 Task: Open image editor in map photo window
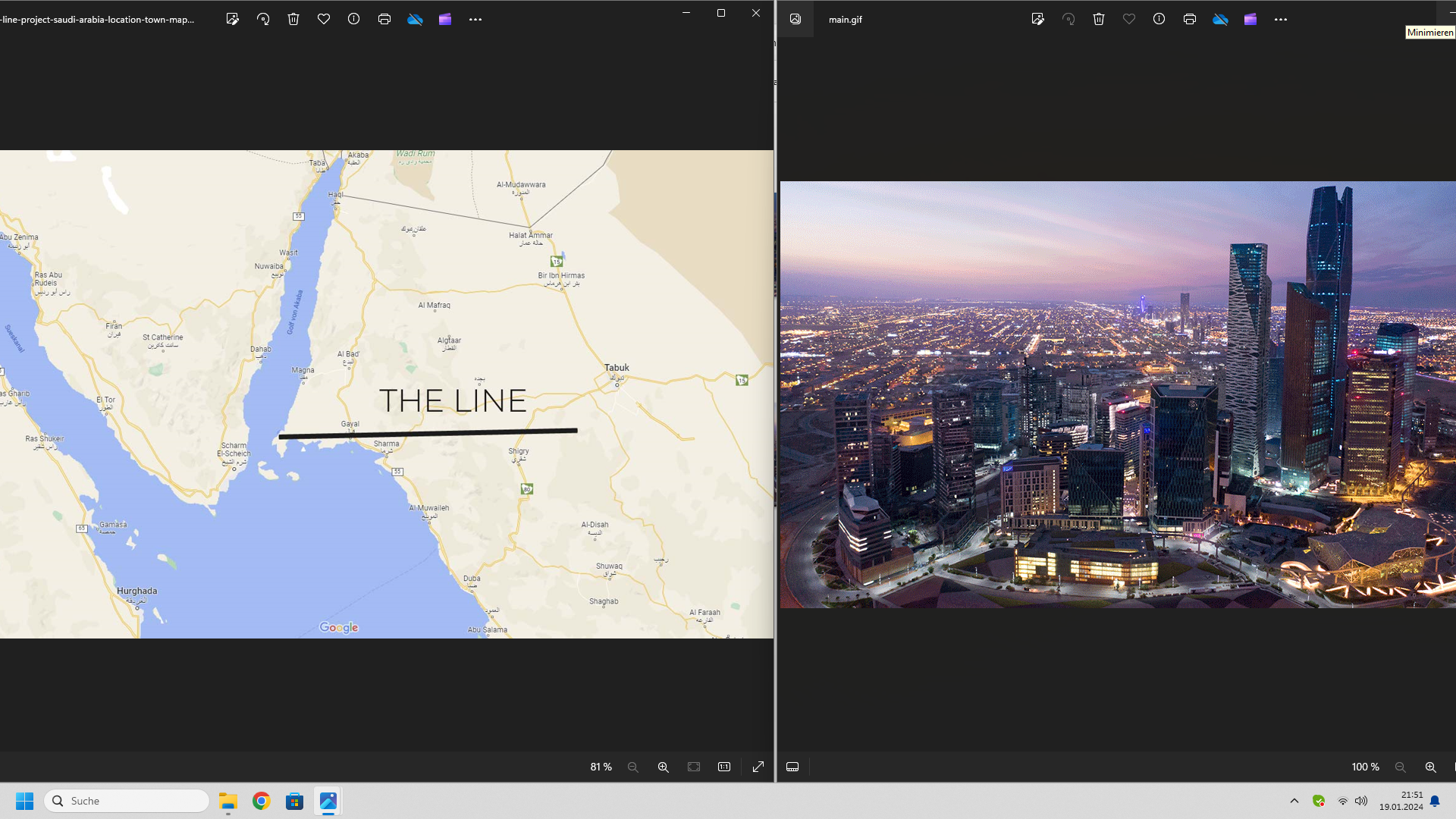(233, 20)
